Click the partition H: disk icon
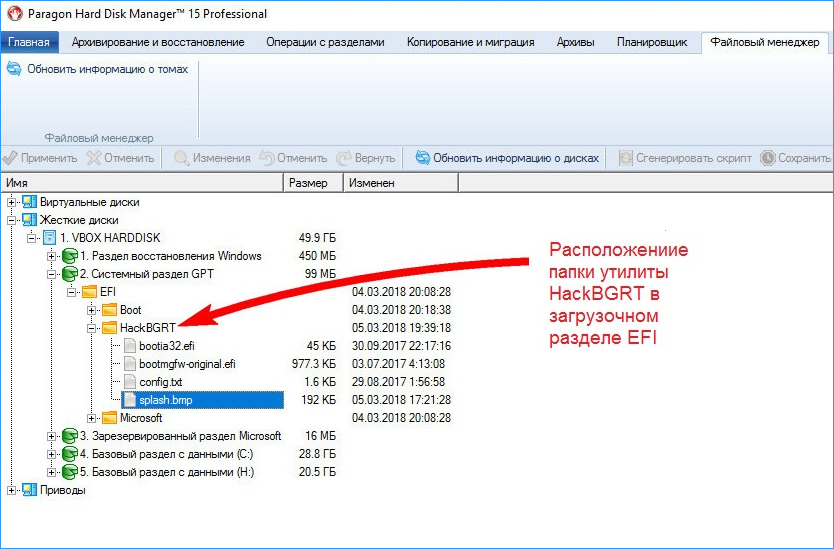834x549 pixels. (x=70, y=472)
